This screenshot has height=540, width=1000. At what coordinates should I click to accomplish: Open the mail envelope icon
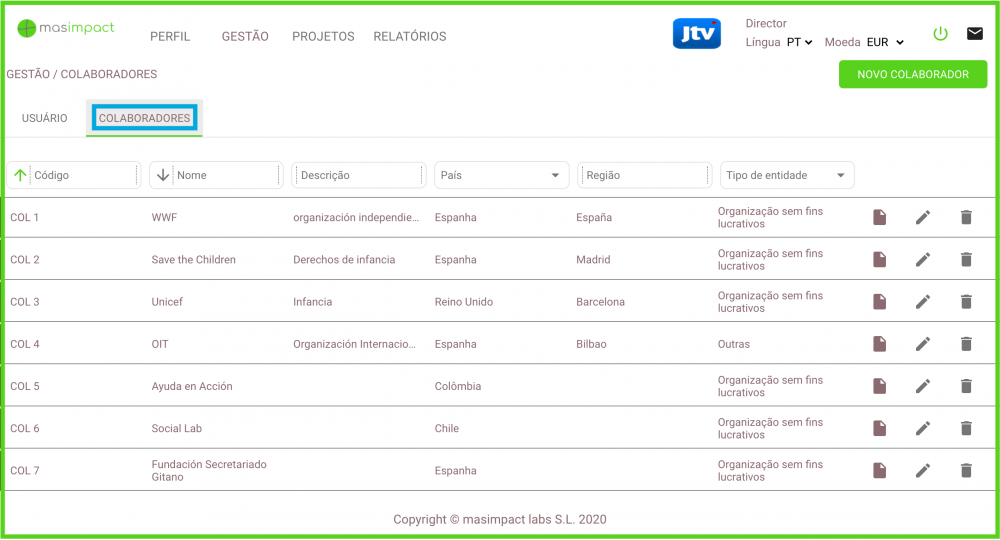974,34
